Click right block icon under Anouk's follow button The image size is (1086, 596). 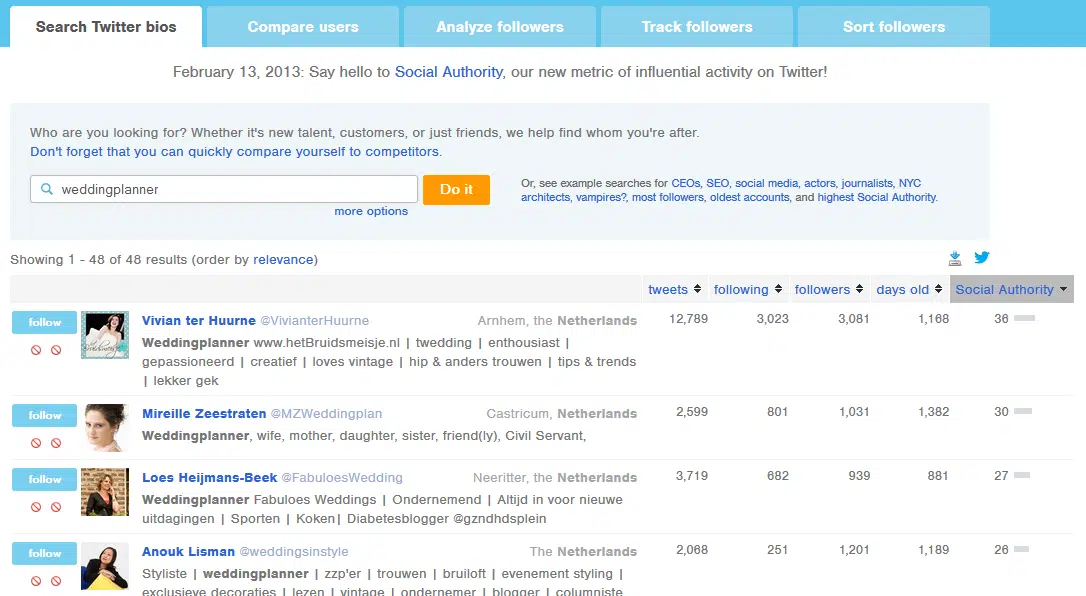coord(56,581)
